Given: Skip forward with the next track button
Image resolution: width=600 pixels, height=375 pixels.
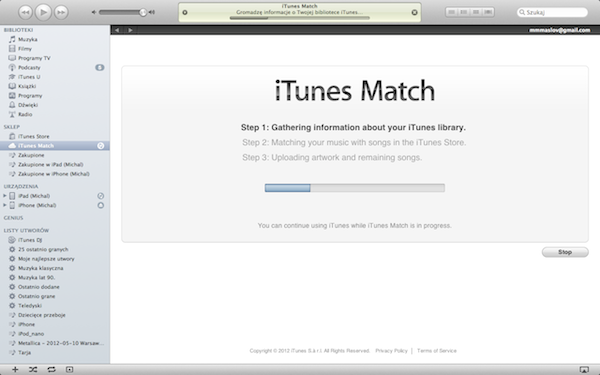Looking at the screenshot, I should pyautogui.click(x=61, y=13).
